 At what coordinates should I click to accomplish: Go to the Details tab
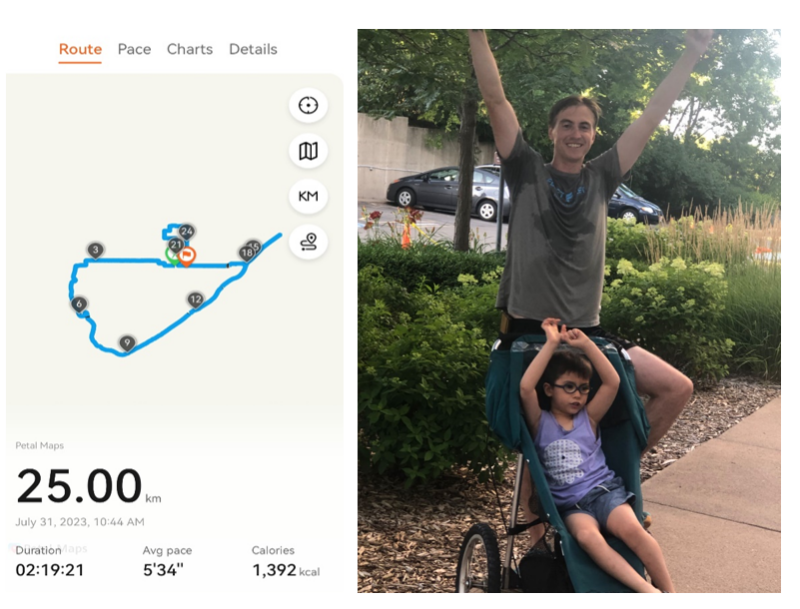pyautogui.click(x=253, y=49)
